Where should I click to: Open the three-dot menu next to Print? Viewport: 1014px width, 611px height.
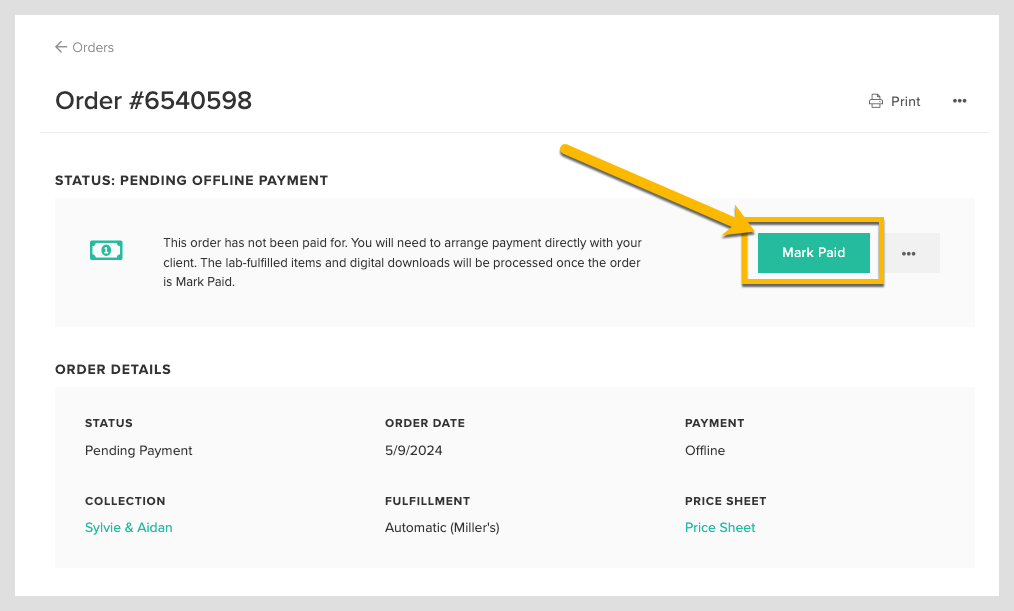959,101
